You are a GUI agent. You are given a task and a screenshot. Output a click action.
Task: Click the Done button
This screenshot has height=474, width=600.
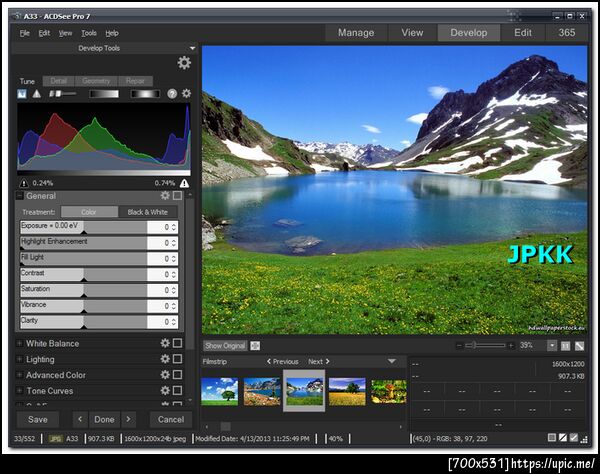point(104,419)
